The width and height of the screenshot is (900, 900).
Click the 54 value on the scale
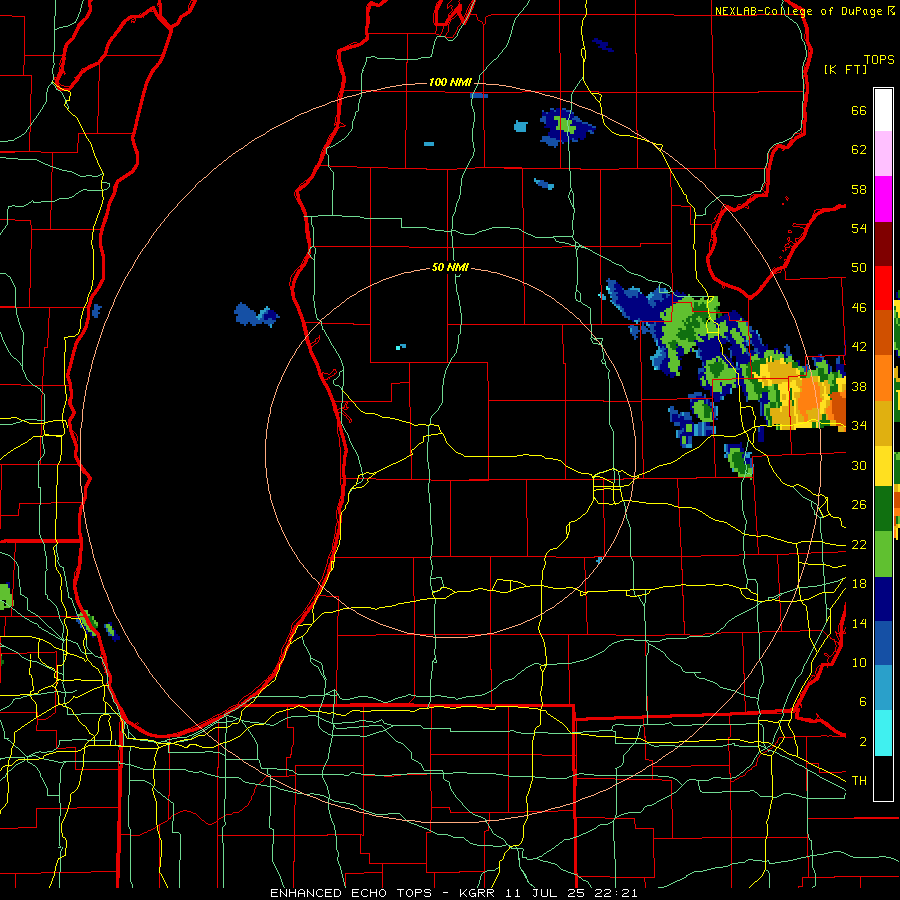click(x=859, y=228)
